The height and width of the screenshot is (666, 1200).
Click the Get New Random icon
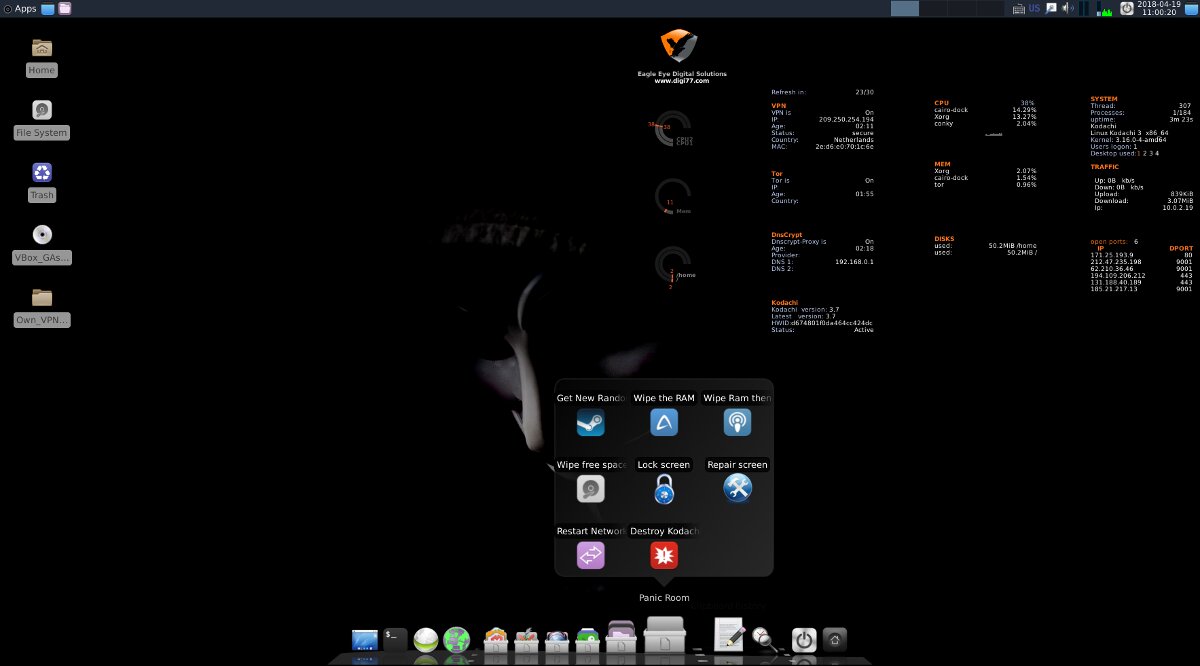[591, 422]
